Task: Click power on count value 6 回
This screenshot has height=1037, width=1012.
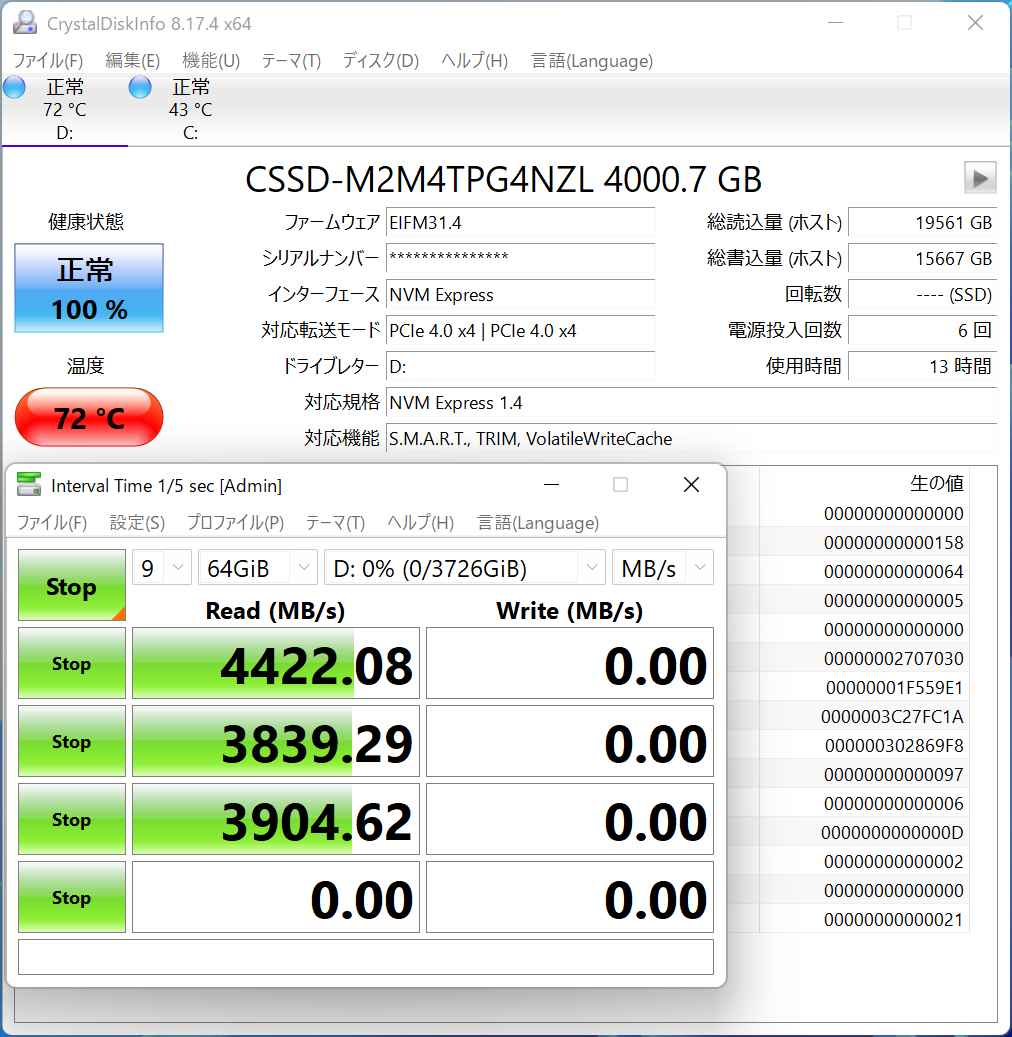Action: pyautogui.click(x=922, y=330)
